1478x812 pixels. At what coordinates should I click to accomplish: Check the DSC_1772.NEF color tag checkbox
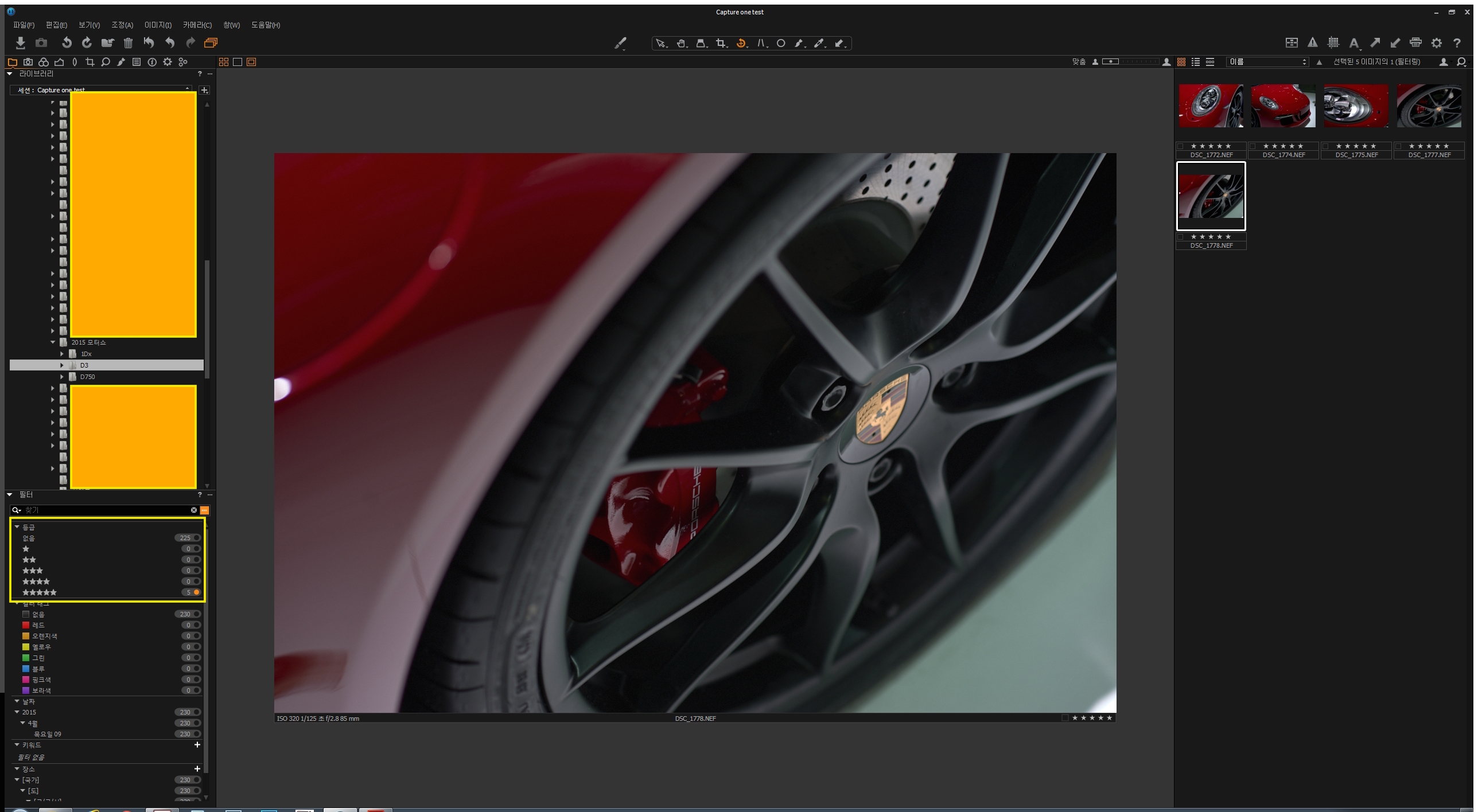(x=1181, y=146)
